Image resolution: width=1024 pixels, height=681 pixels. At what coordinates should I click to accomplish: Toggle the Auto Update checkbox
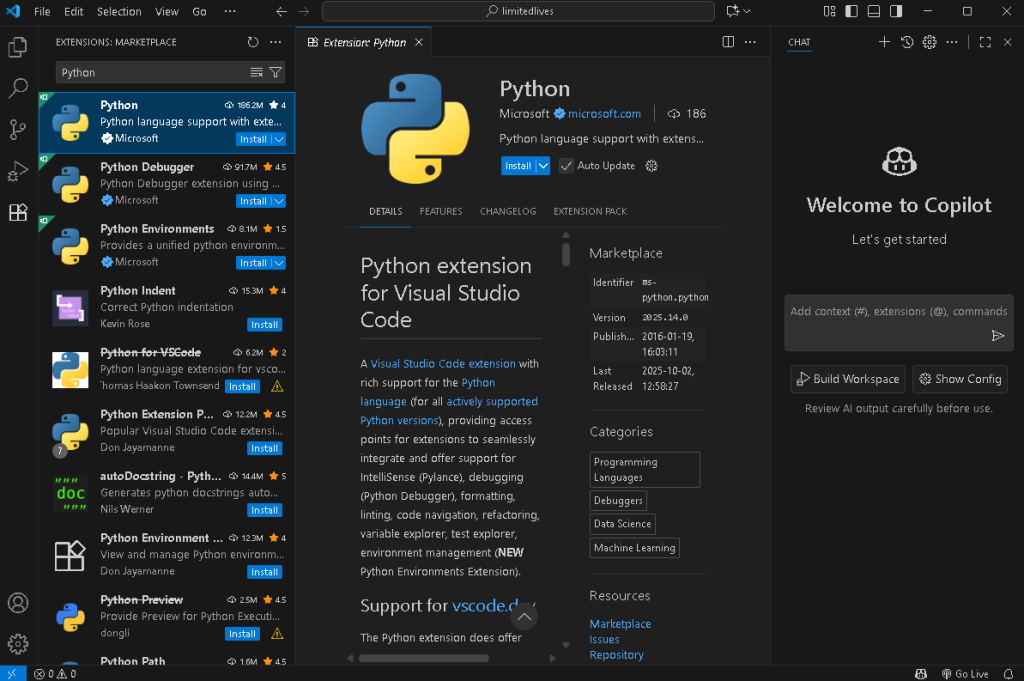click(x=567, y=166)
